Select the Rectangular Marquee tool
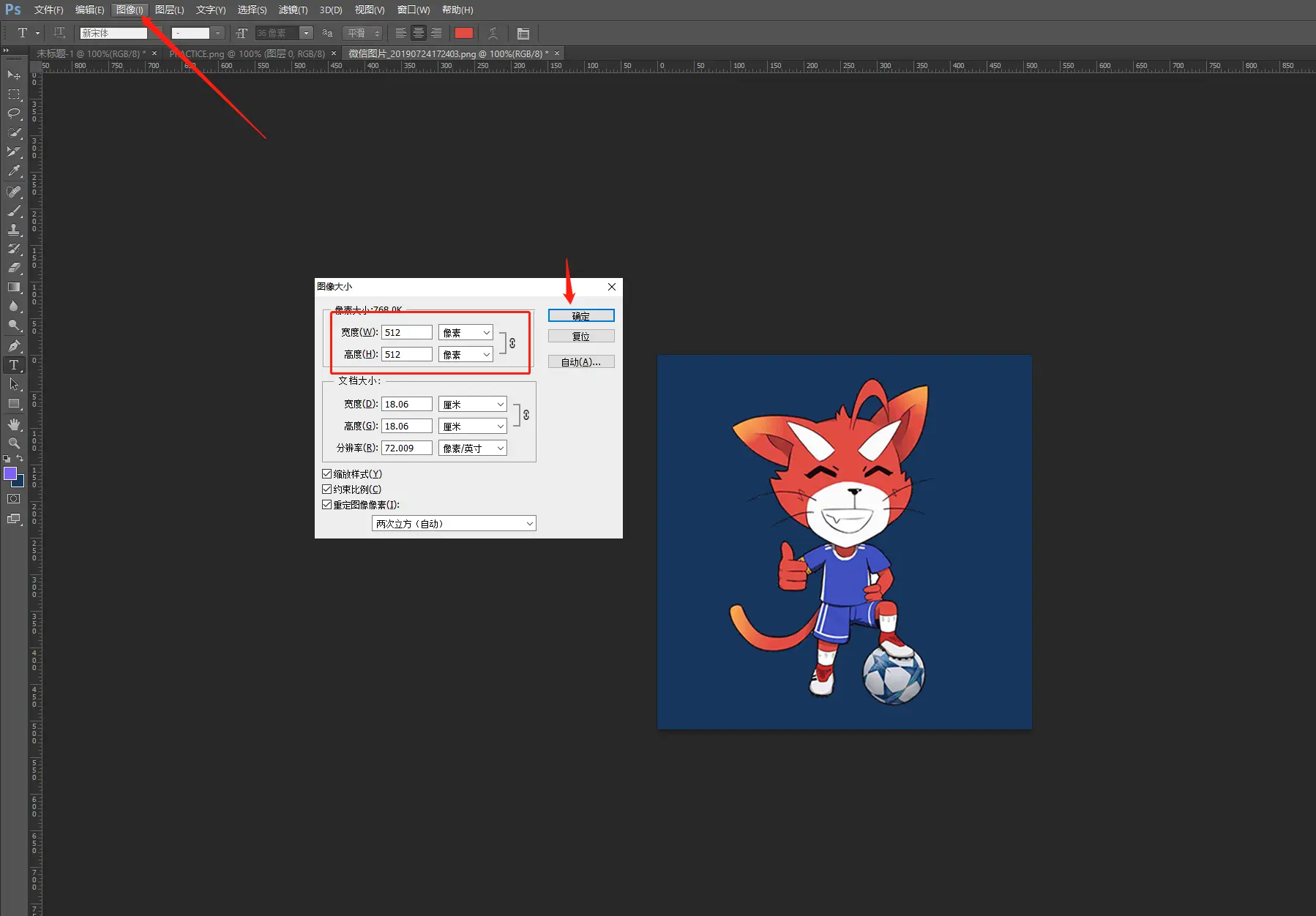The height and width of the screenshot is (916, 1316). click(x=14, y=94)
